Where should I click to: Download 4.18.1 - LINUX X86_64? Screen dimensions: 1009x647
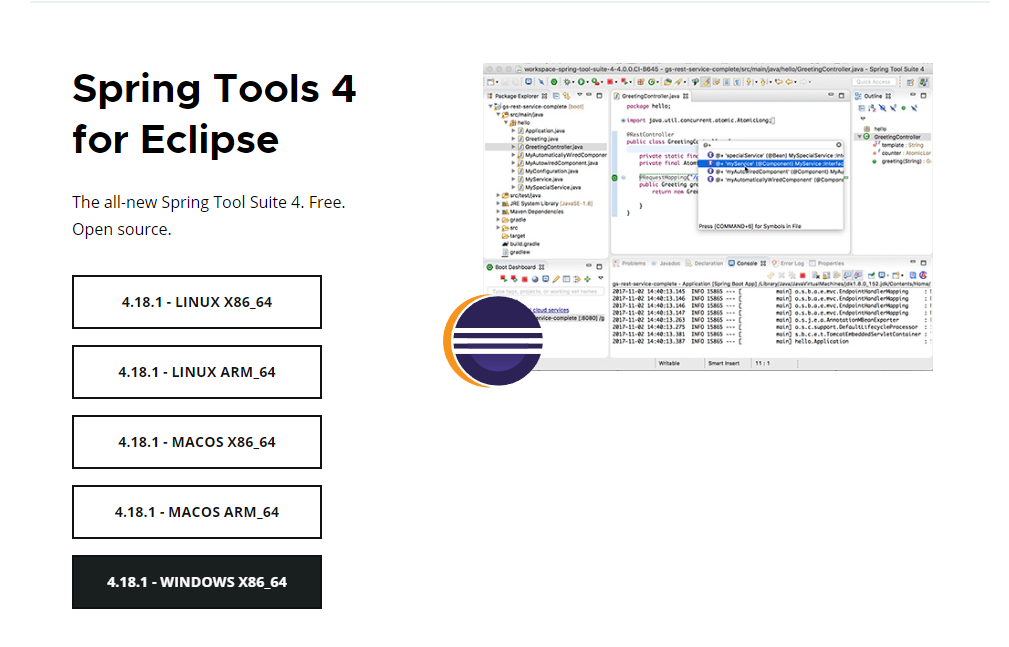click(x=197, y=302)
